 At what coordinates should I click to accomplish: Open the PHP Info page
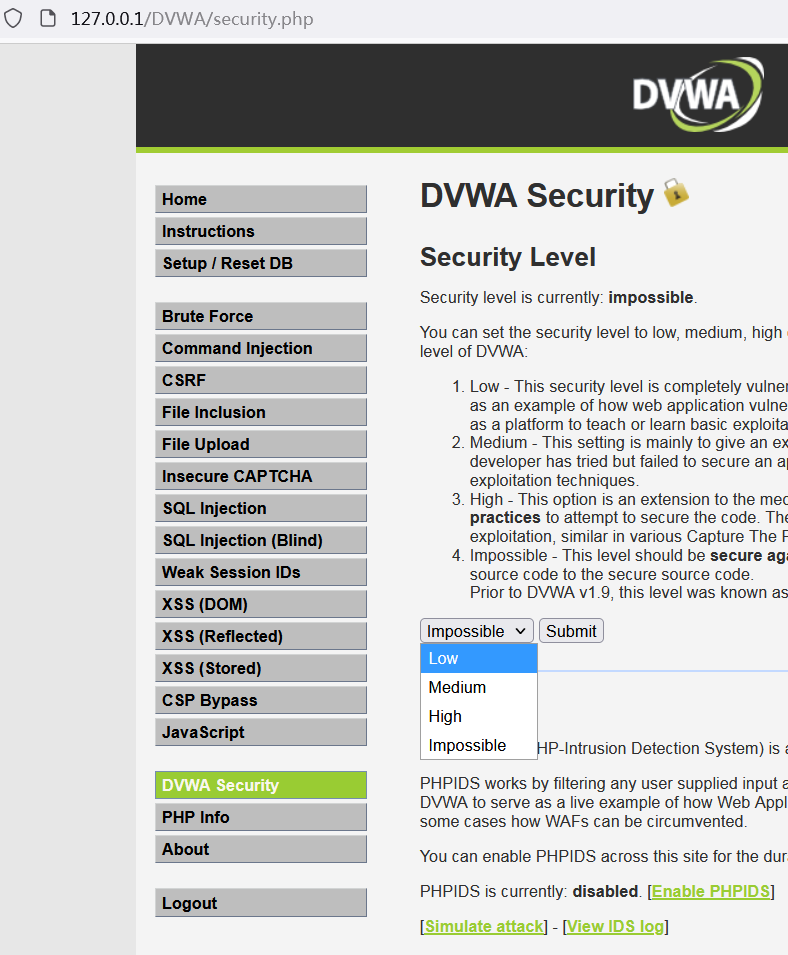[261, 817]
